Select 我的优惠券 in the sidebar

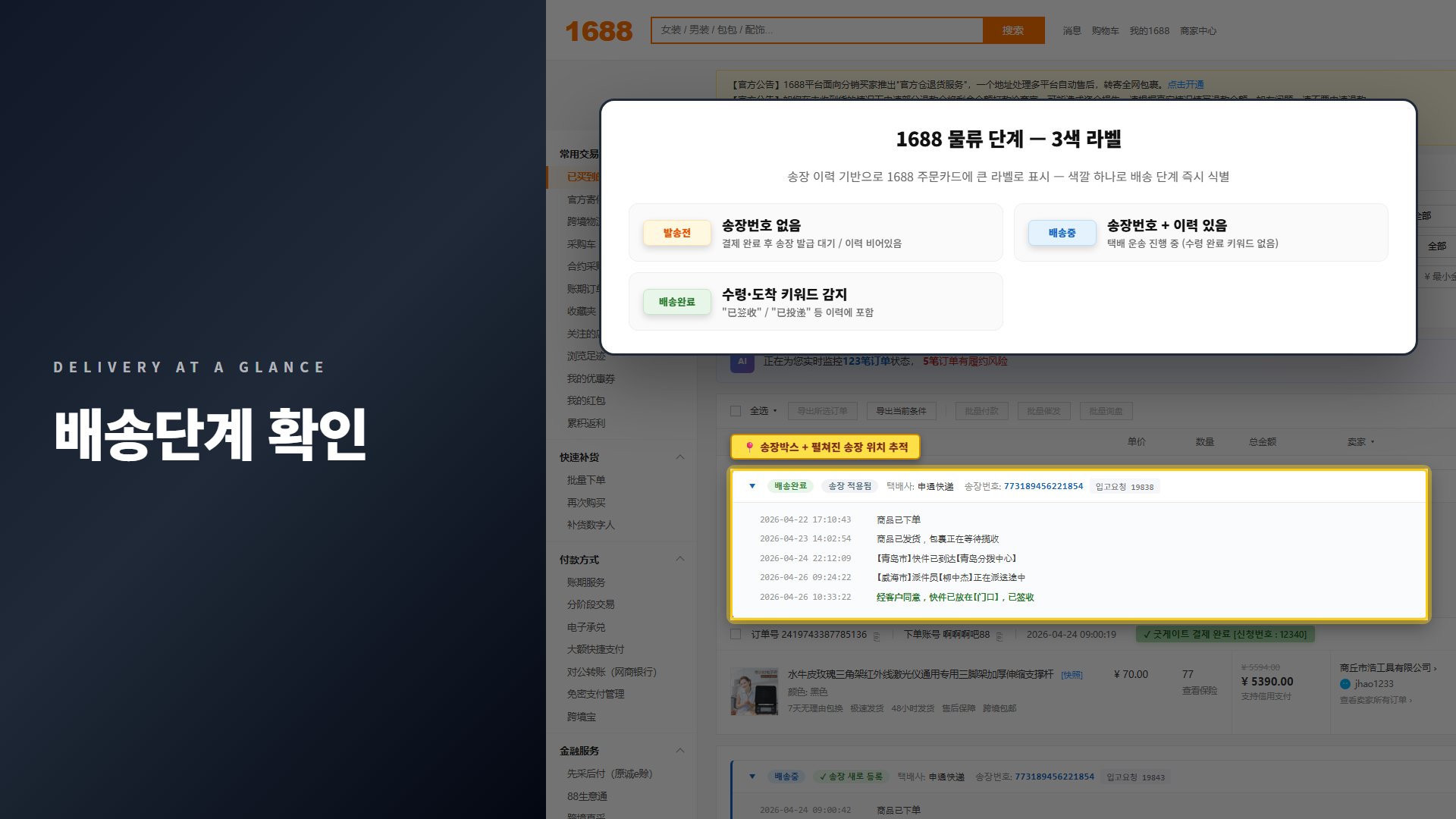(x=590, y=378)
